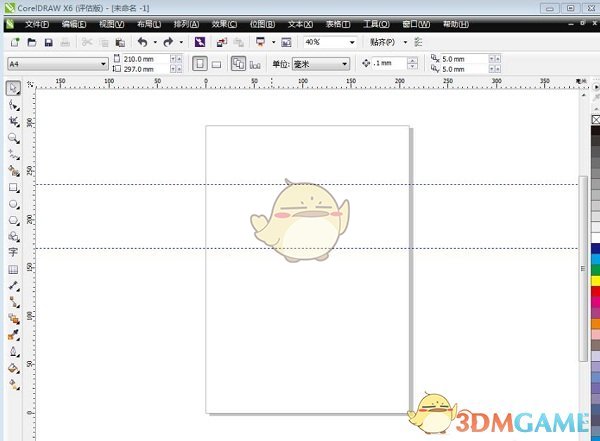The width and height of the screenshot is (600, 441).
Task: Select the Pick tool arrow
Action: tap(13, 88)
